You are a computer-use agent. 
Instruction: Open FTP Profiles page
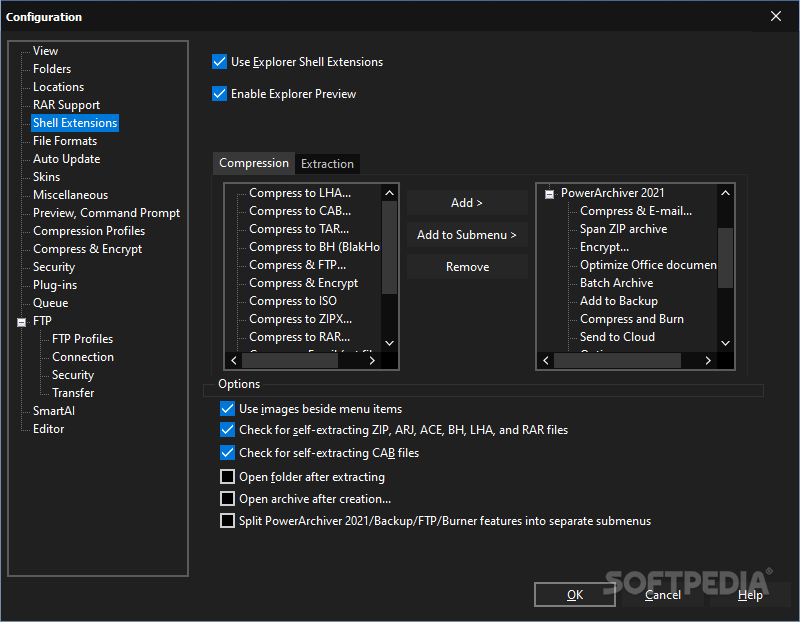pos(82,339)
